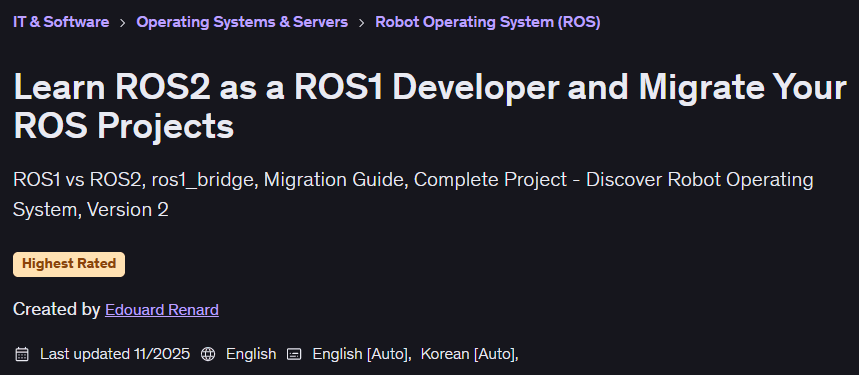Open instructor Edouard Renard's profile
The width and height of the screenshot is (859, 375).
click(x=162, y=310)
